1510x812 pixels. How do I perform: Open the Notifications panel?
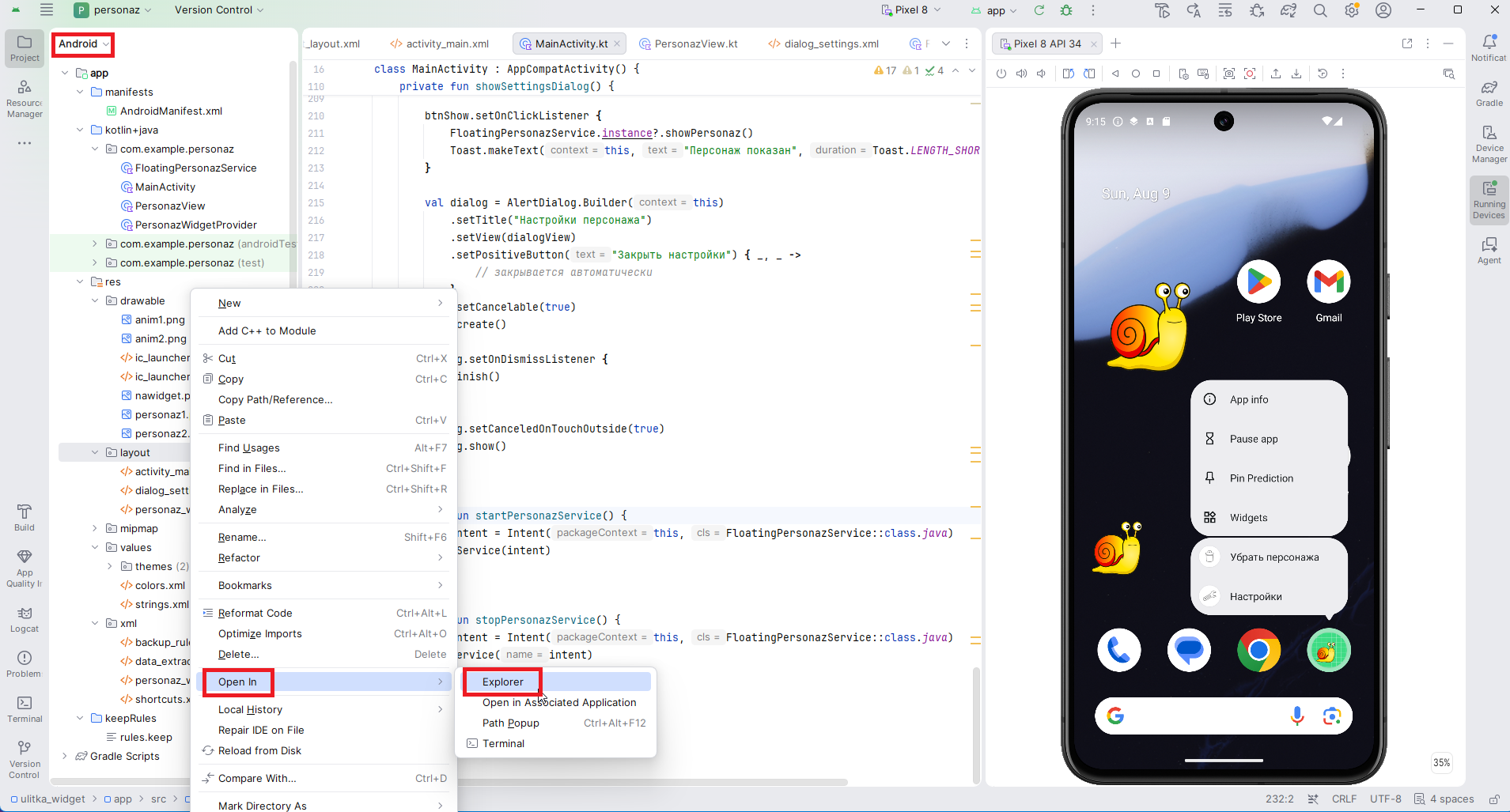click(1489, 47)
